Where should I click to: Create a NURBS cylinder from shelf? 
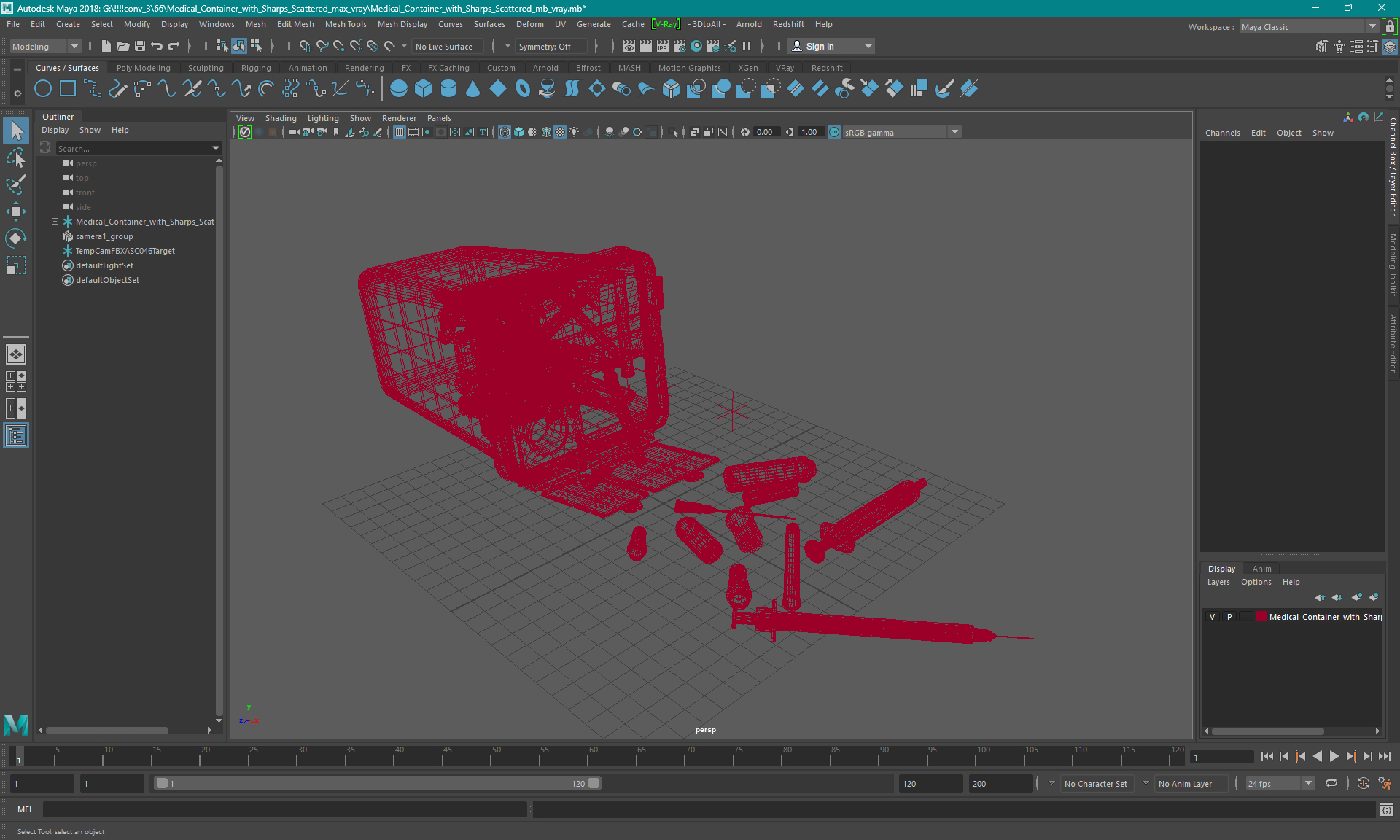pyautogui.click(x=448, y=89)
